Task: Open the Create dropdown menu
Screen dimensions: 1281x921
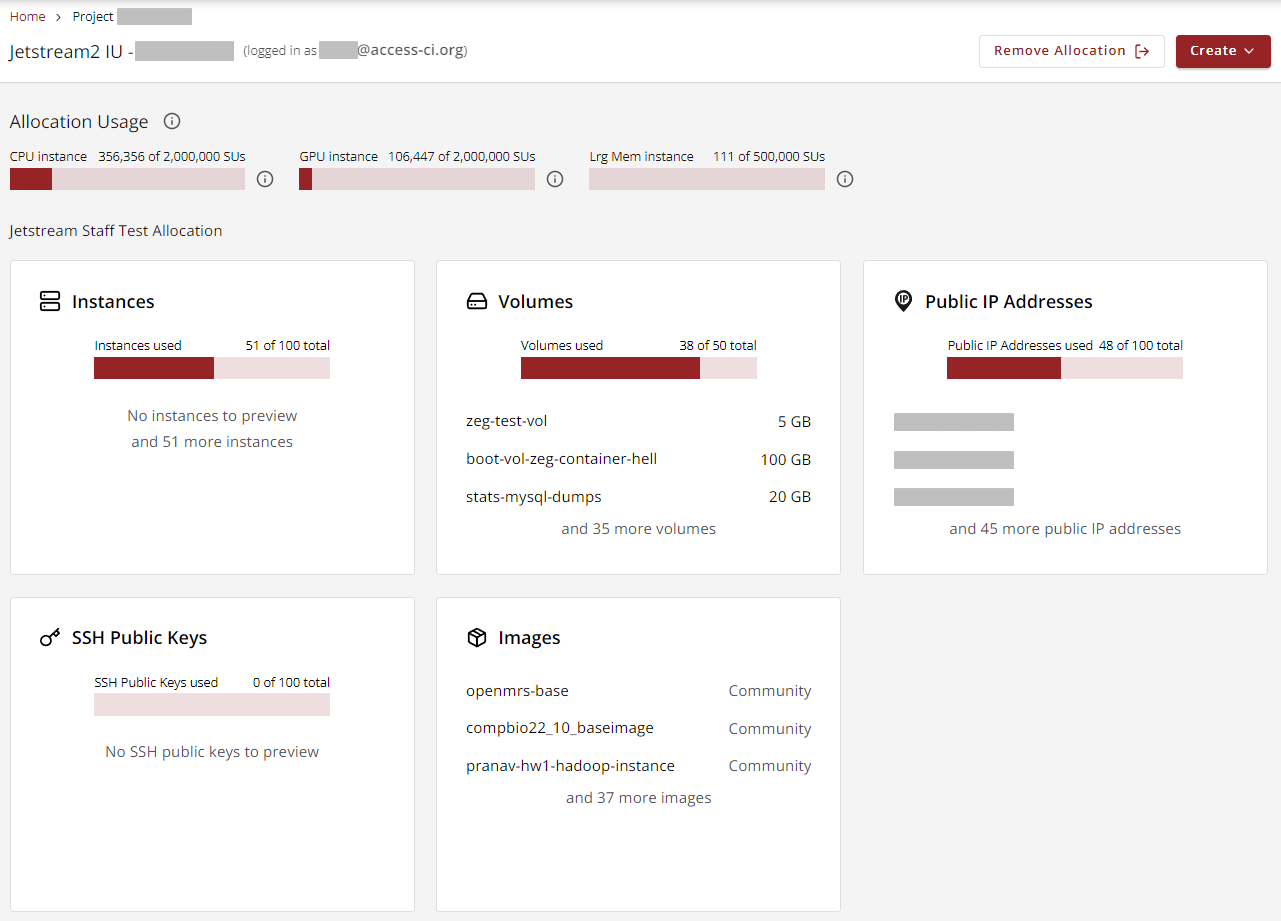Action: [x=1223, y=51]
